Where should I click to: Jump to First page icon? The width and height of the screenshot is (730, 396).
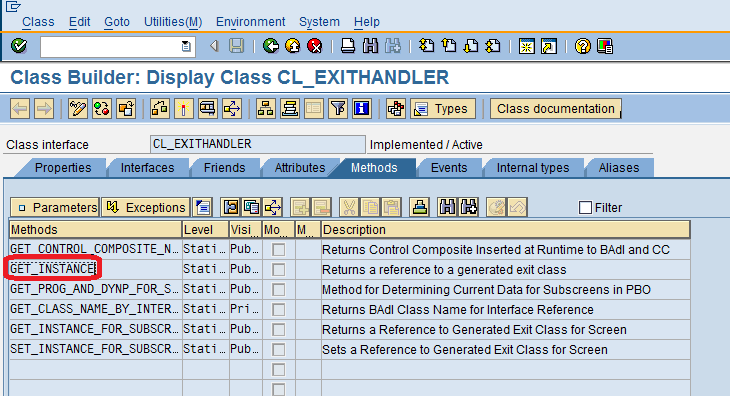tap(426, 46)
